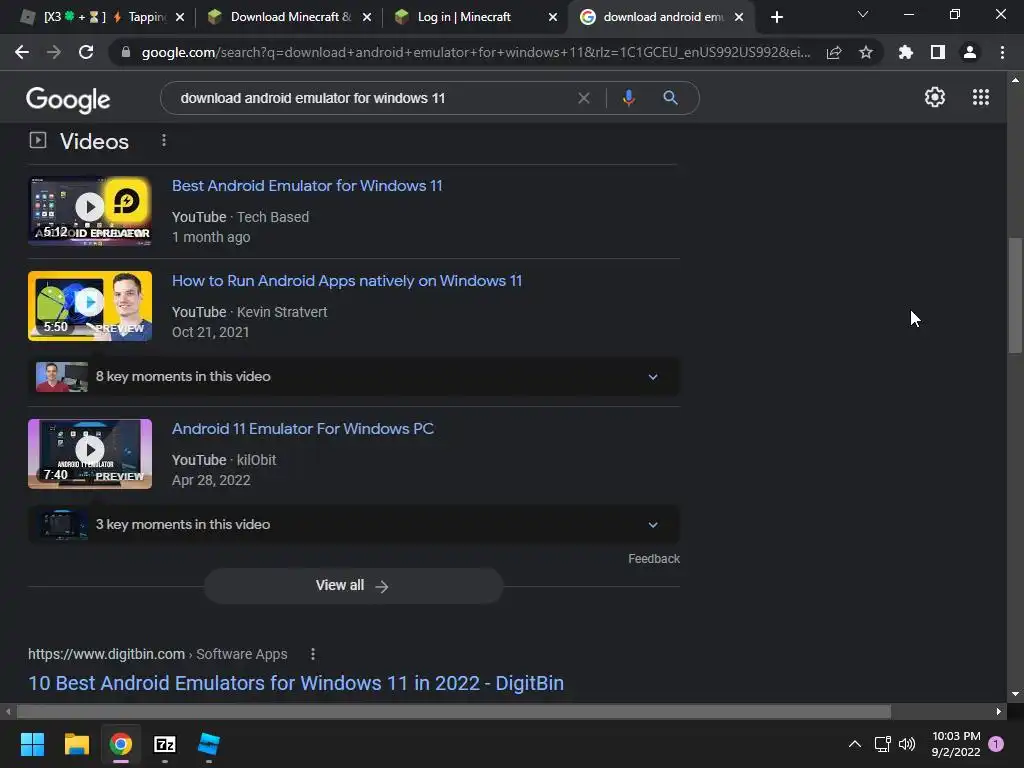This screenshot has height=768, width=1024.
Task: Close the Log in | Minecraft tab
Action: click(x=553, y=17)
